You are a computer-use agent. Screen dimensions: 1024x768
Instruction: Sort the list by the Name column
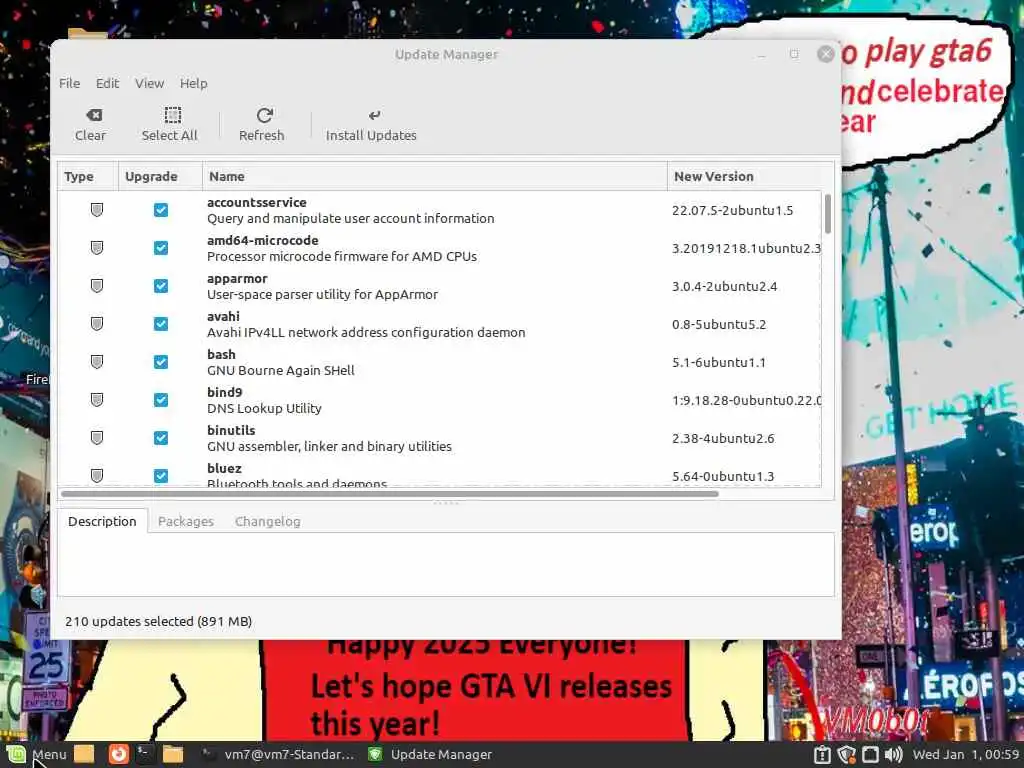click(434, 176)
